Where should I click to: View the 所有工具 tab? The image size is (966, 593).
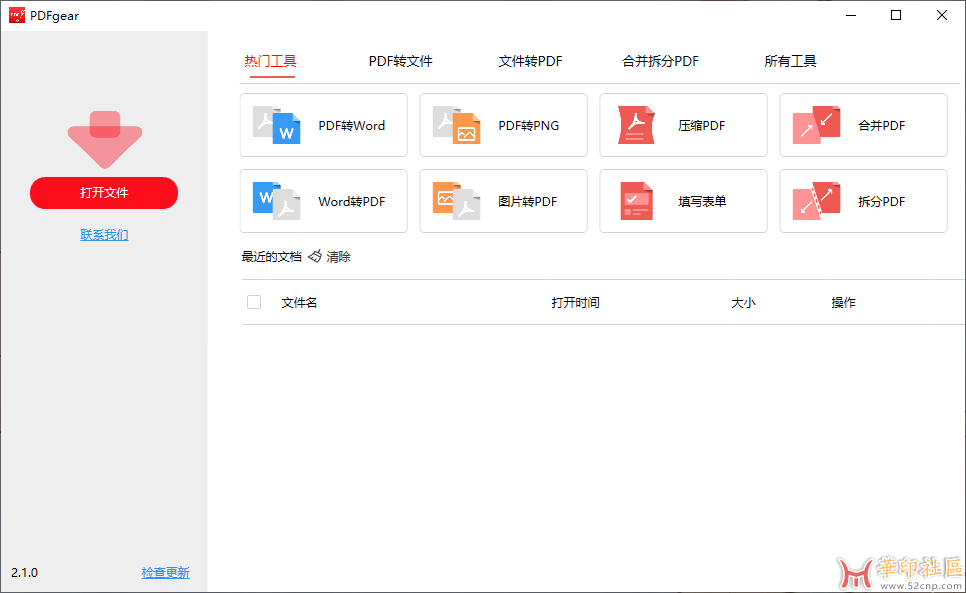tap(791, 61)
